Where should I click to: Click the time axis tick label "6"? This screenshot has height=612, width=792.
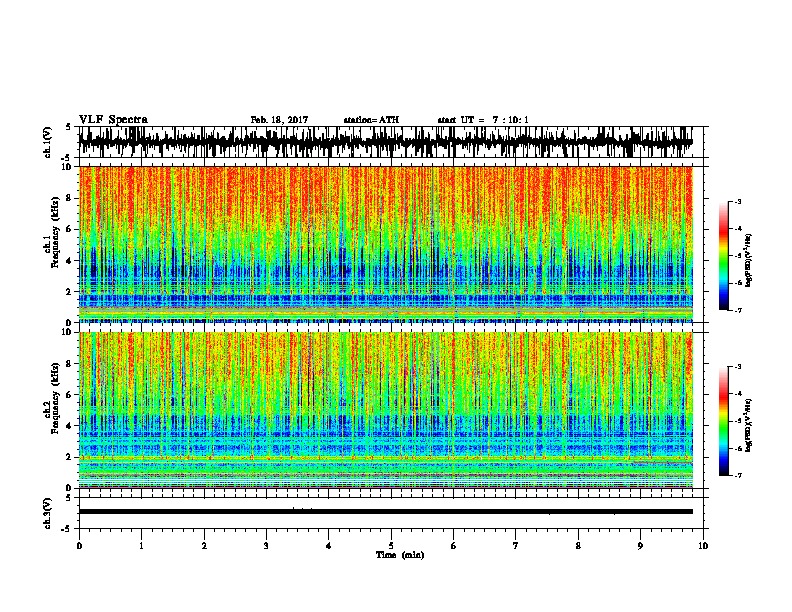454,546
